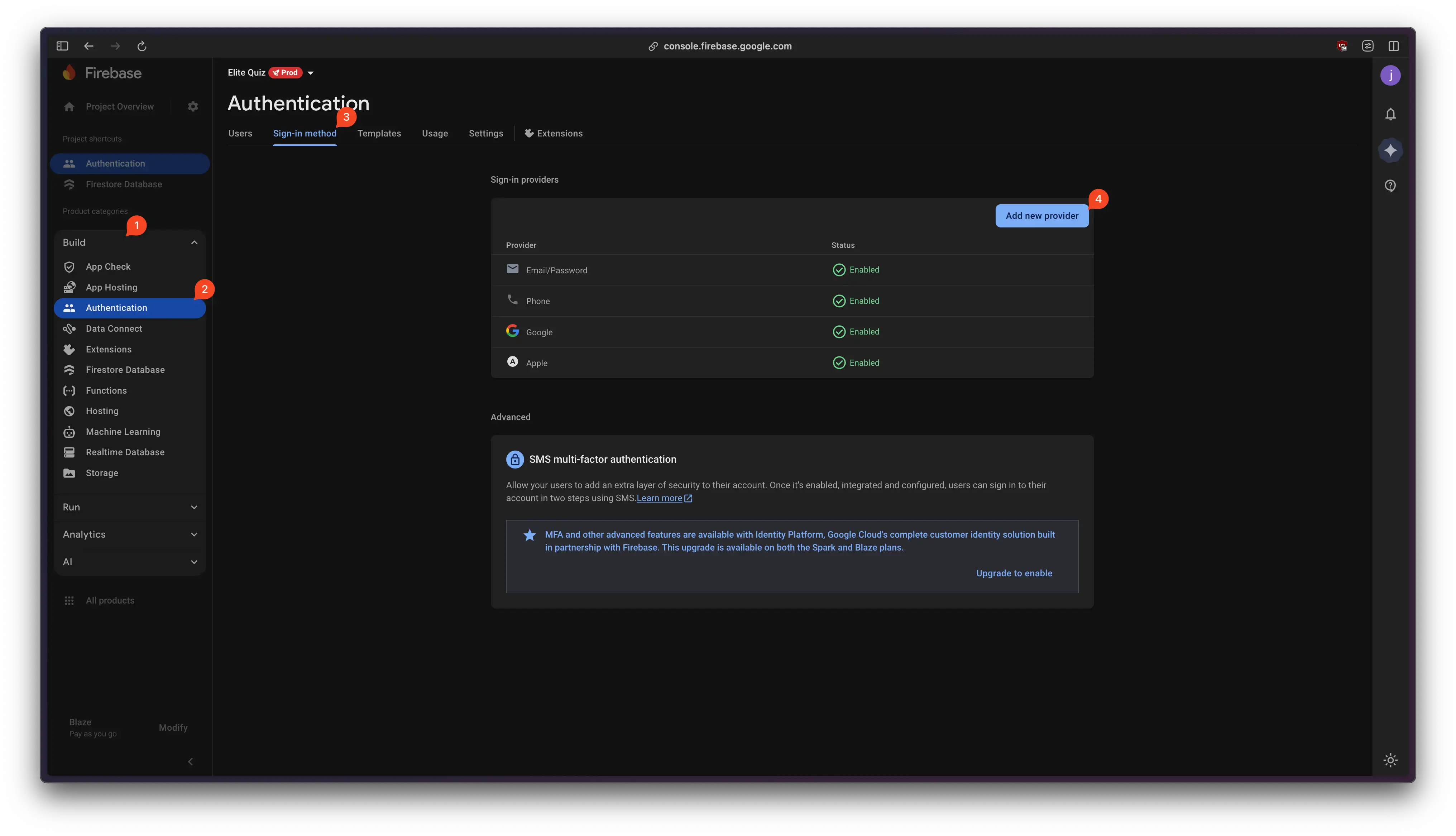Click the Realtime Database icon

(x=70, y=452)
